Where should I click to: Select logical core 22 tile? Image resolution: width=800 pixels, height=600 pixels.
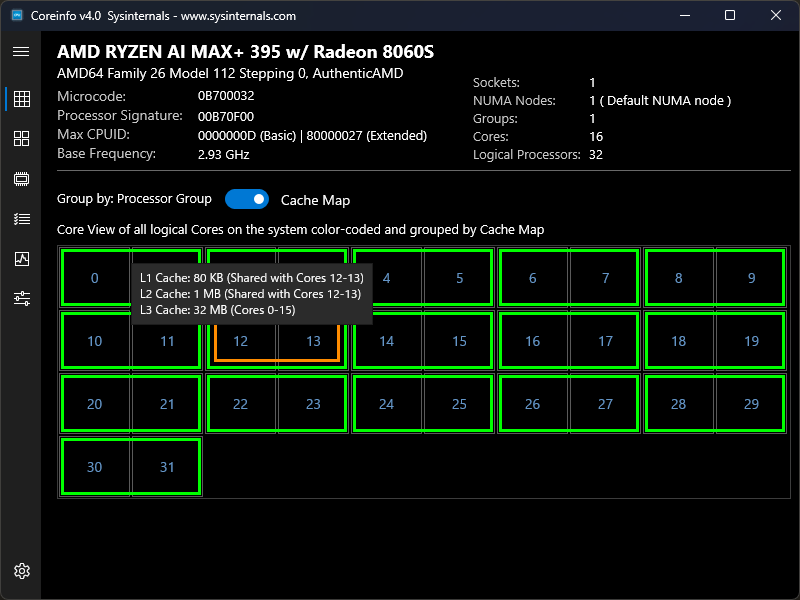(x=240, y=404)
